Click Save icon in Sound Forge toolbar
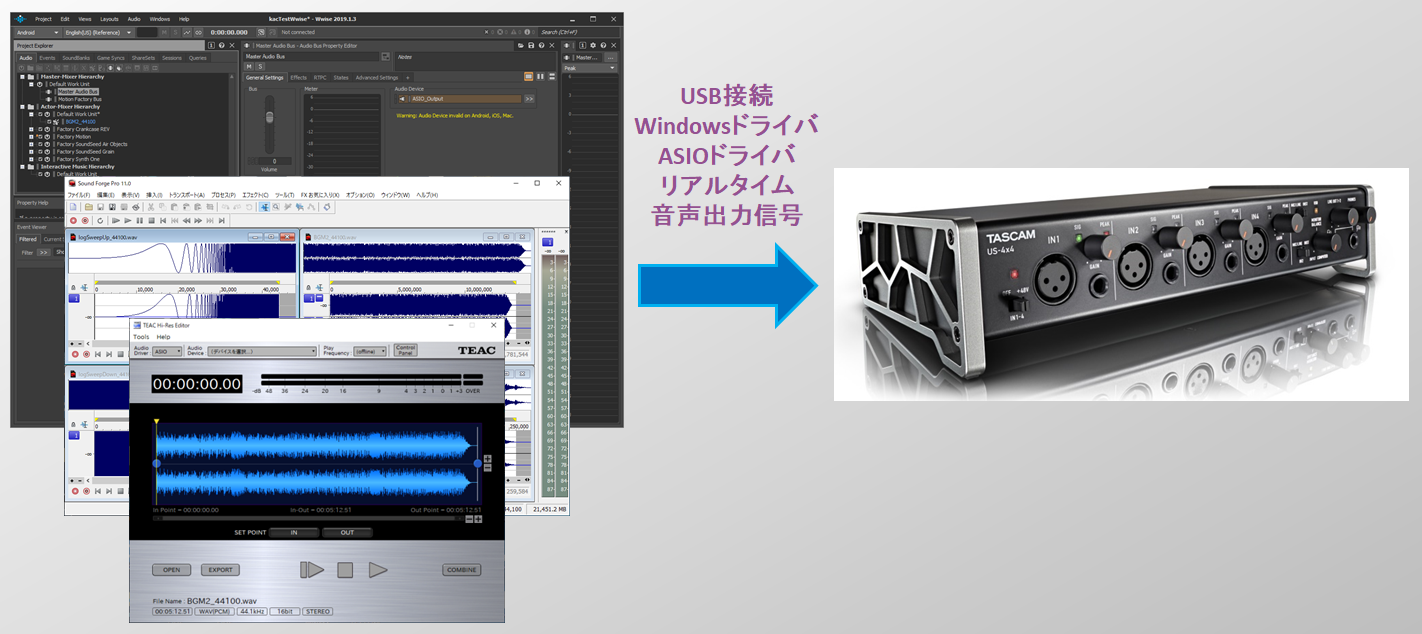This screenshot has height=634, width=1422. pyautogui.click(x=100, y=207)
